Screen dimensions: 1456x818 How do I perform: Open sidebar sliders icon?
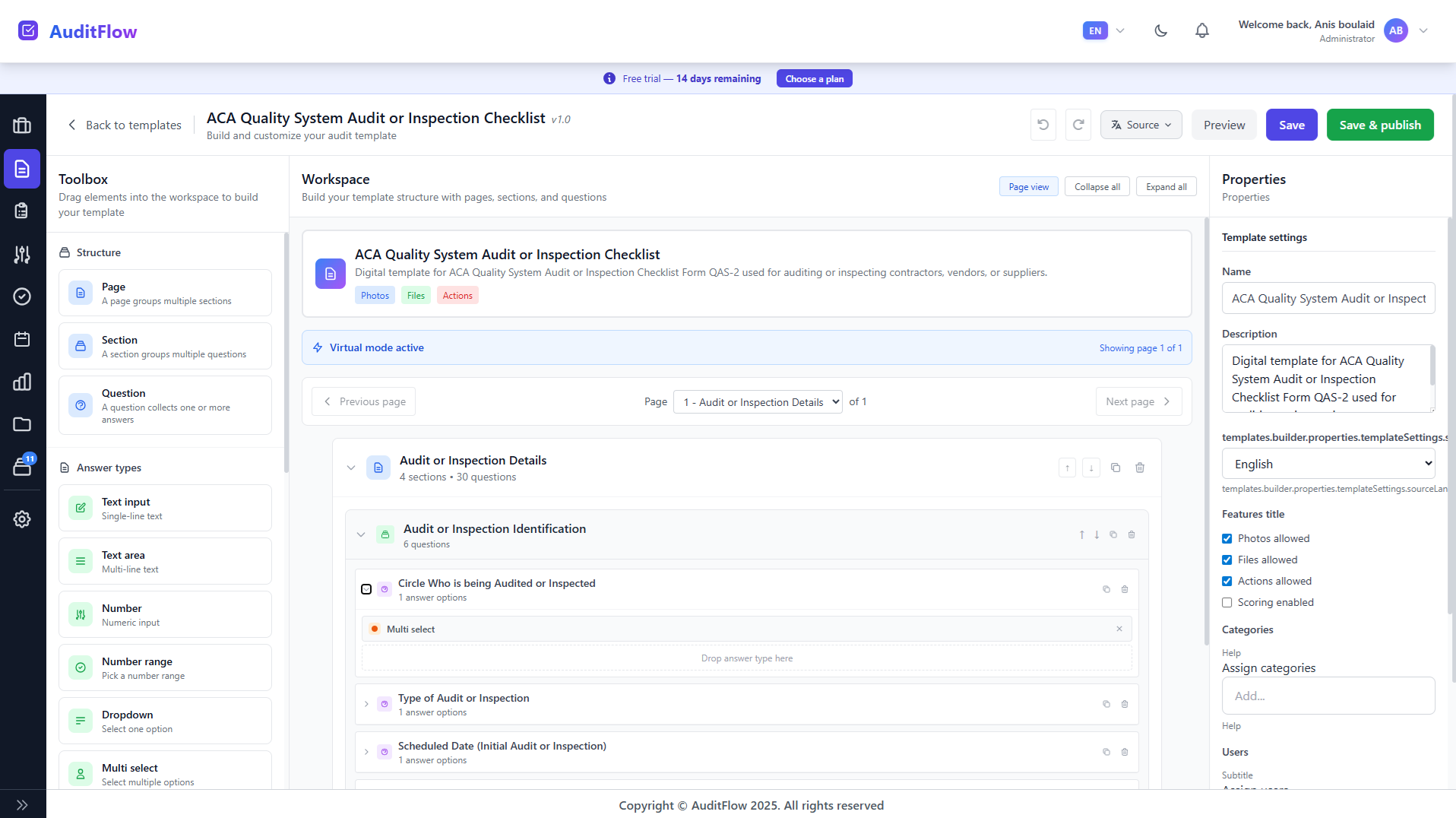point(22,255)
